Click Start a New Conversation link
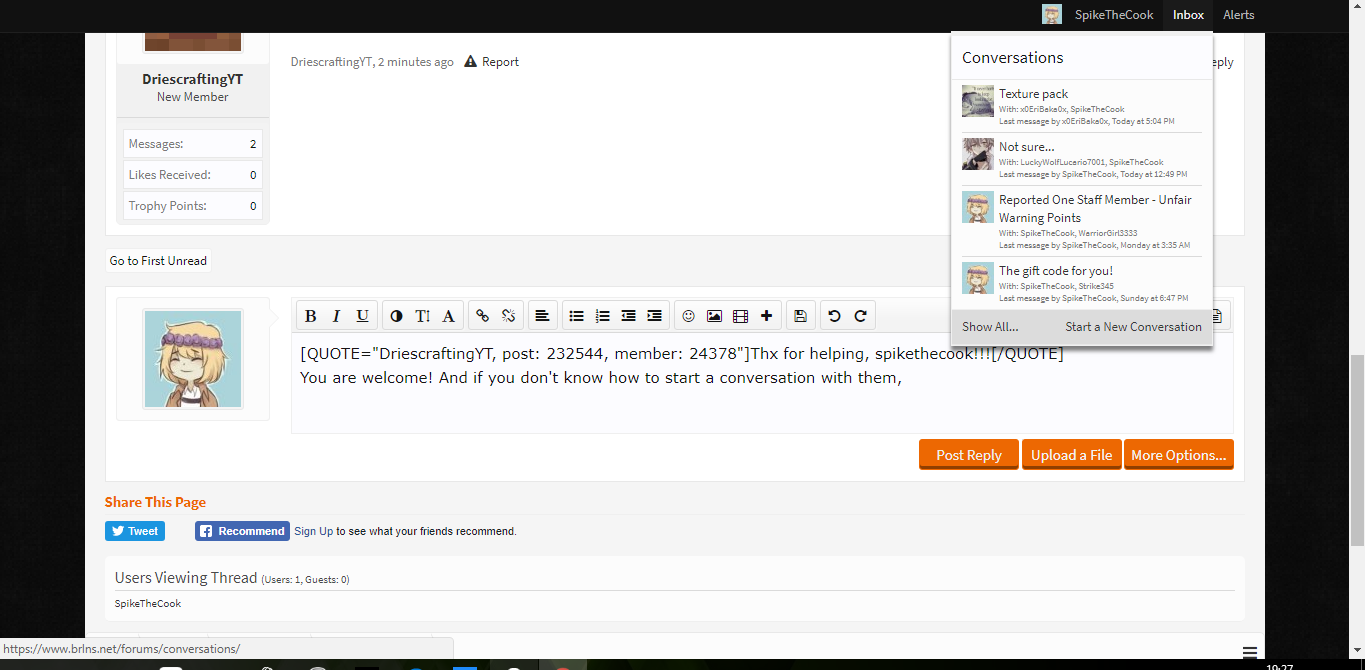The width and height of the screenshot is (1365, 670). 1133,326
